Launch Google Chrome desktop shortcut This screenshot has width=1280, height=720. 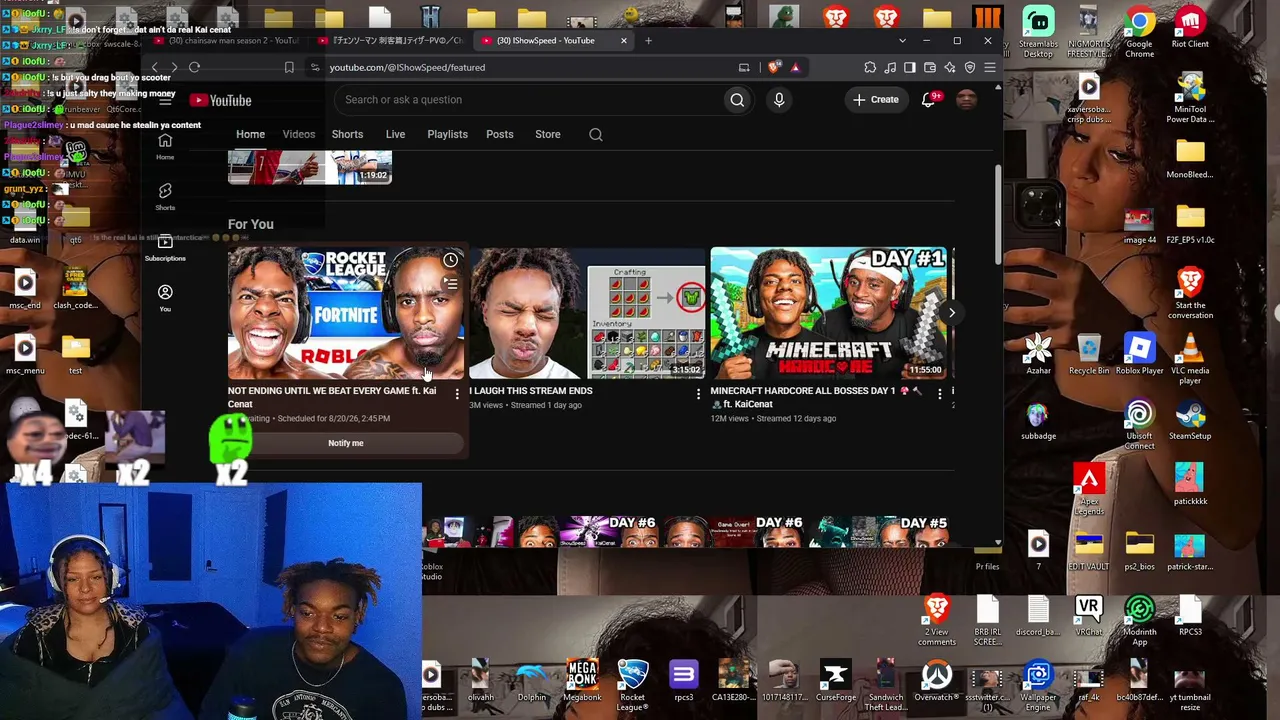(1139, 31)
